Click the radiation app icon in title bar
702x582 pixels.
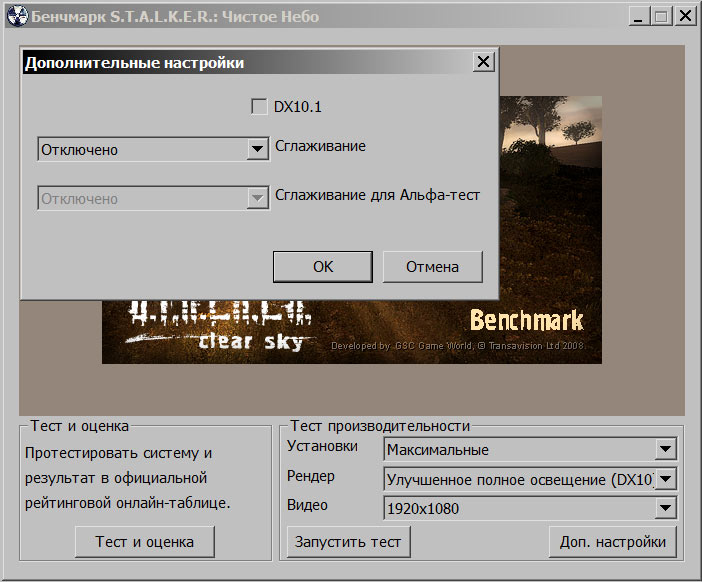coord(15,17)
